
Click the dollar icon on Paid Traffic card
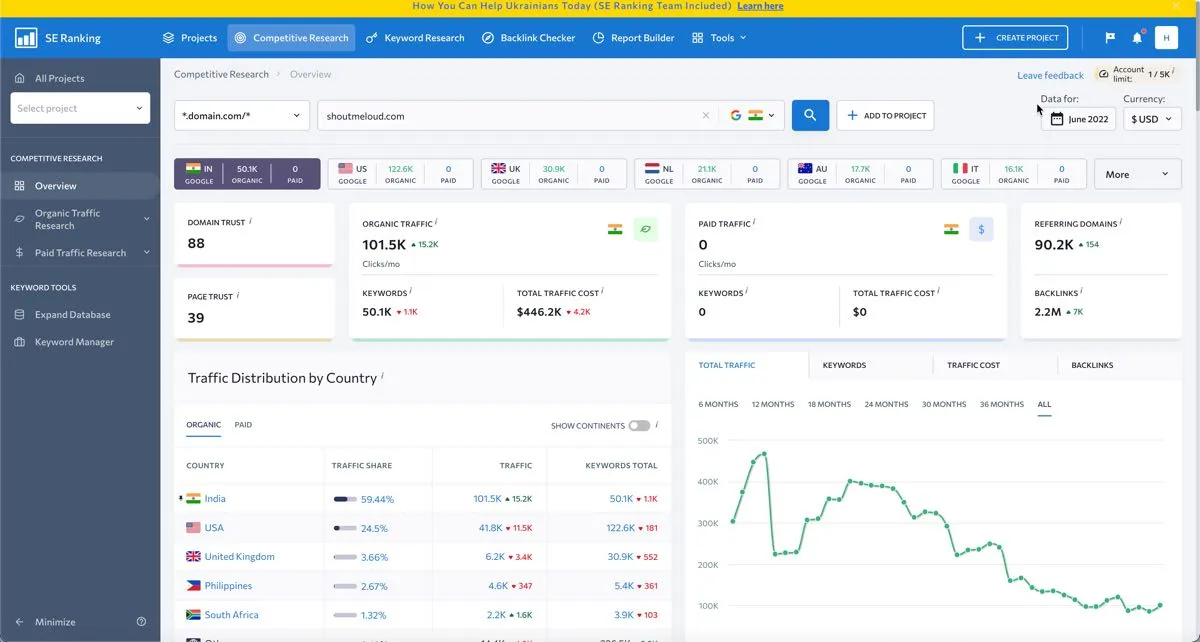(x=981, y=229)
